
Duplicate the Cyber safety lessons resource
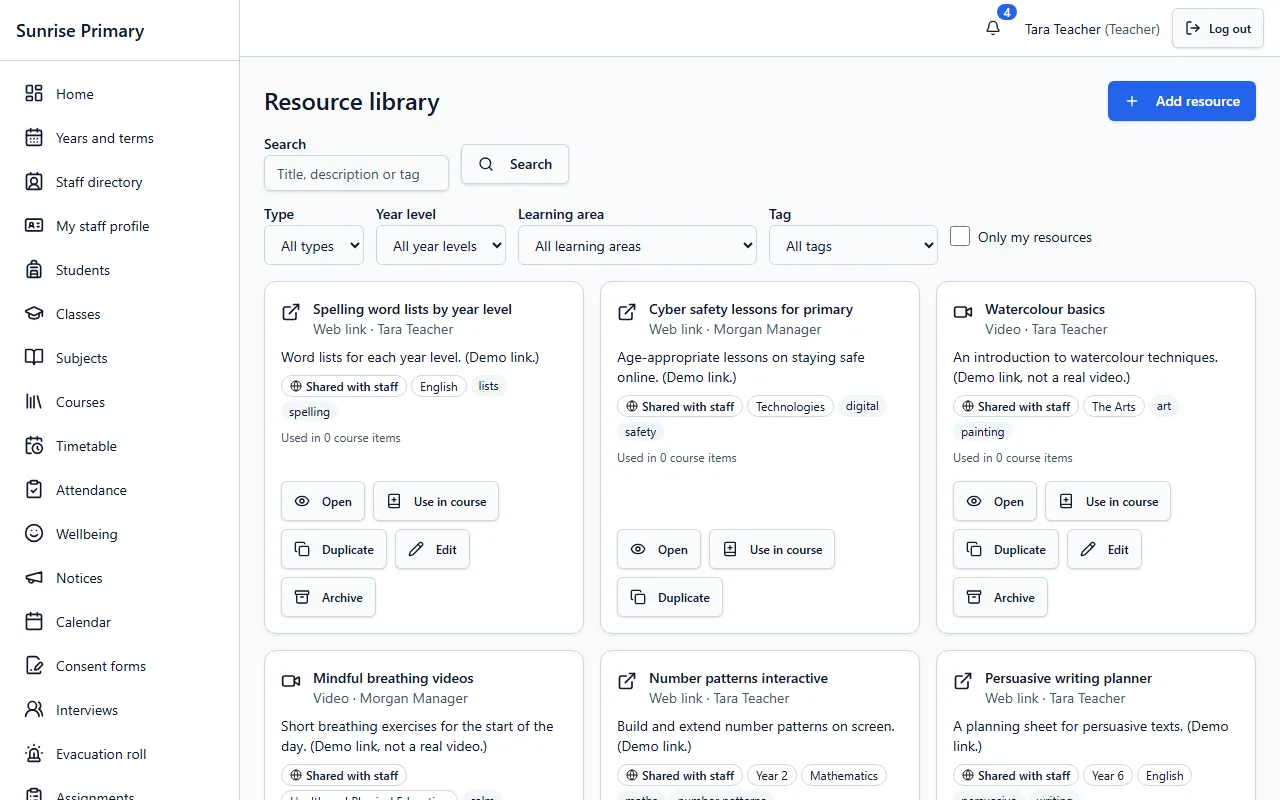[x=670, y=597]
